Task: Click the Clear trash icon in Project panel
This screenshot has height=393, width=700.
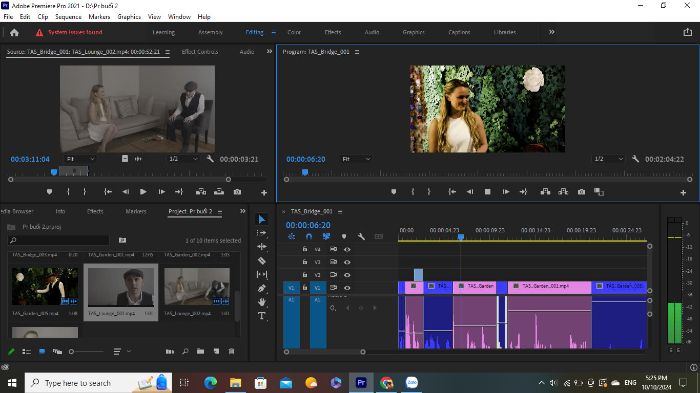Action: [231, 351]
